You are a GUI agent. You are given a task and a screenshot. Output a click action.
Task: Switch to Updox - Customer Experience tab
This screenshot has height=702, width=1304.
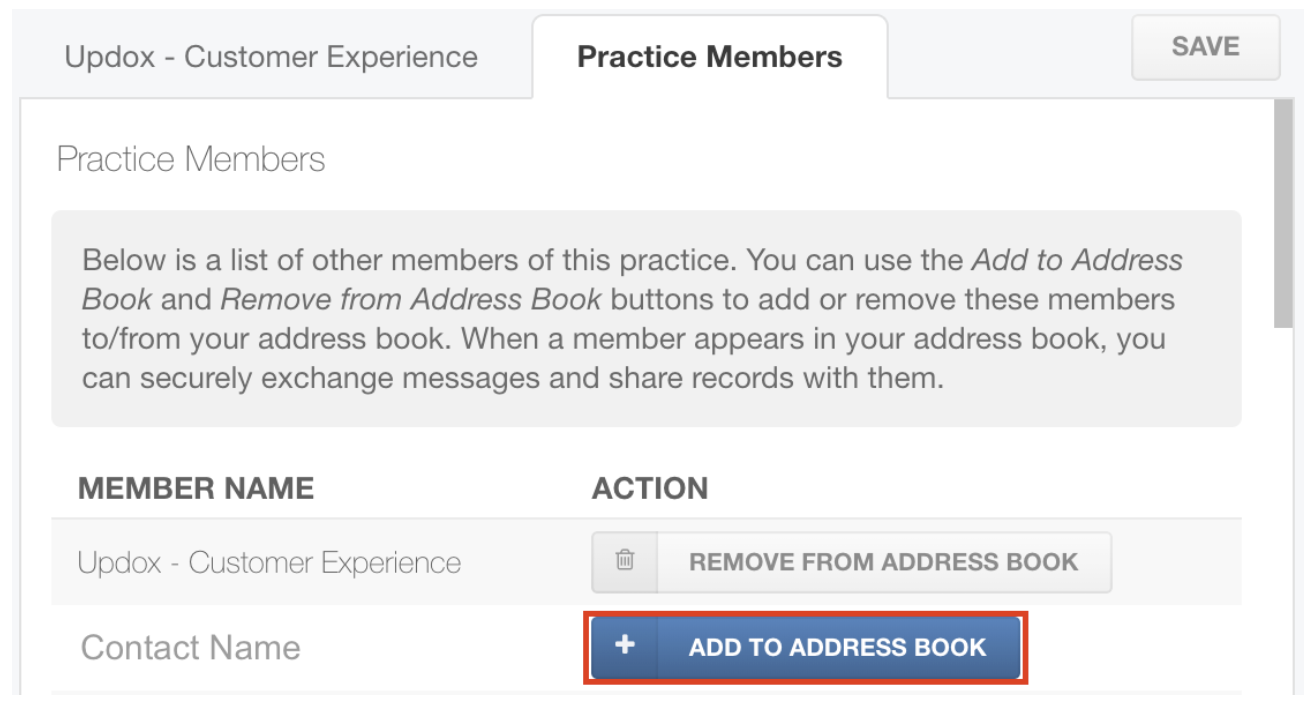[x=271, y=57]
